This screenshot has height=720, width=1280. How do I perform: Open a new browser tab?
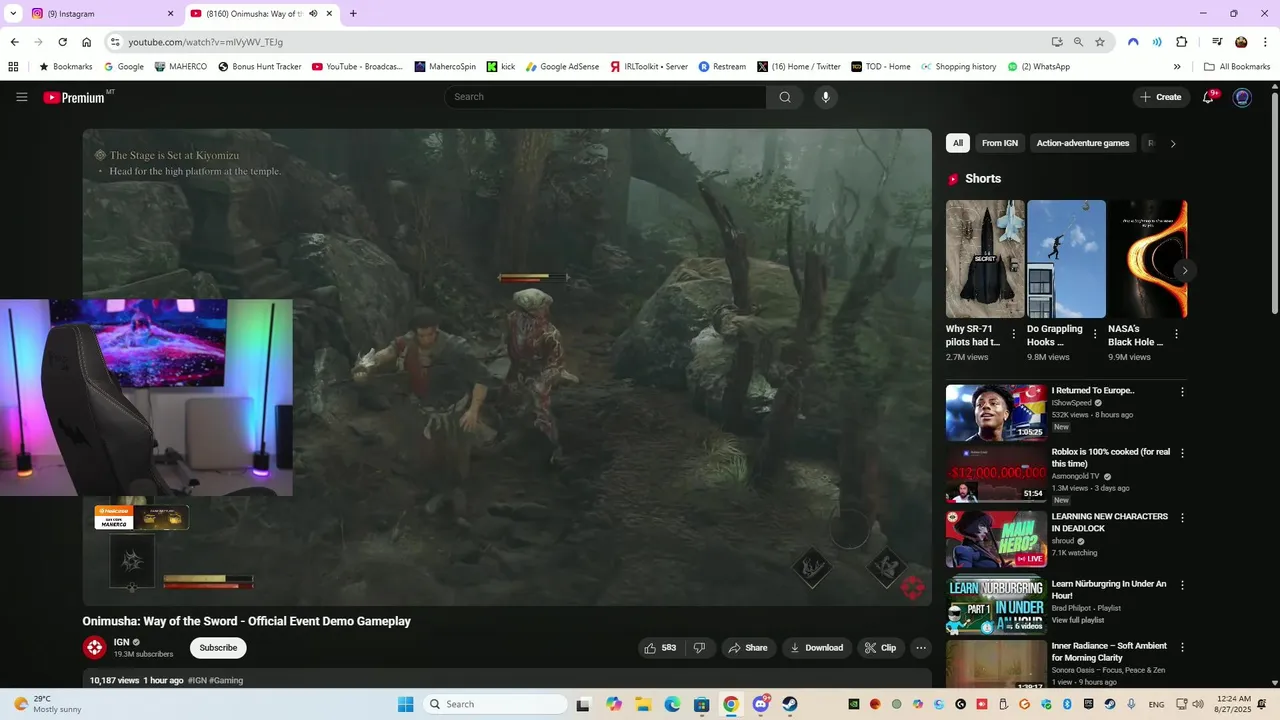pyautogui.click(x=353, y=14)
